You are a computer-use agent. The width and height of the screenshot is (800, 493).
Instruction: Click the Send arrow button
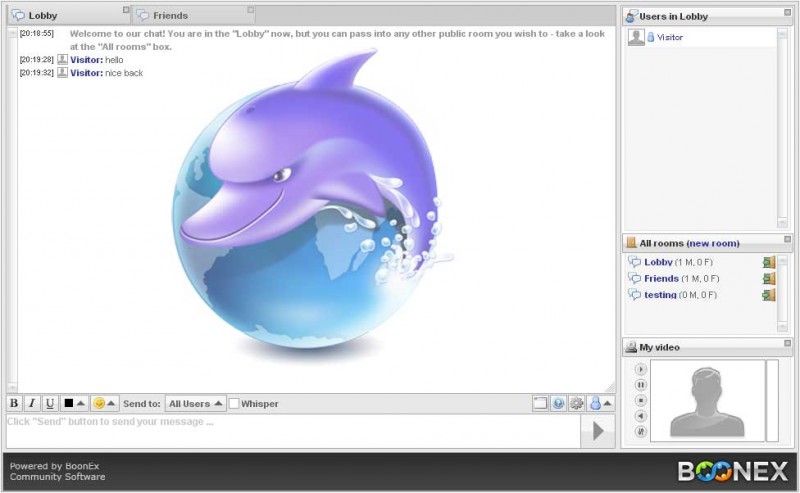pos(598,431)
